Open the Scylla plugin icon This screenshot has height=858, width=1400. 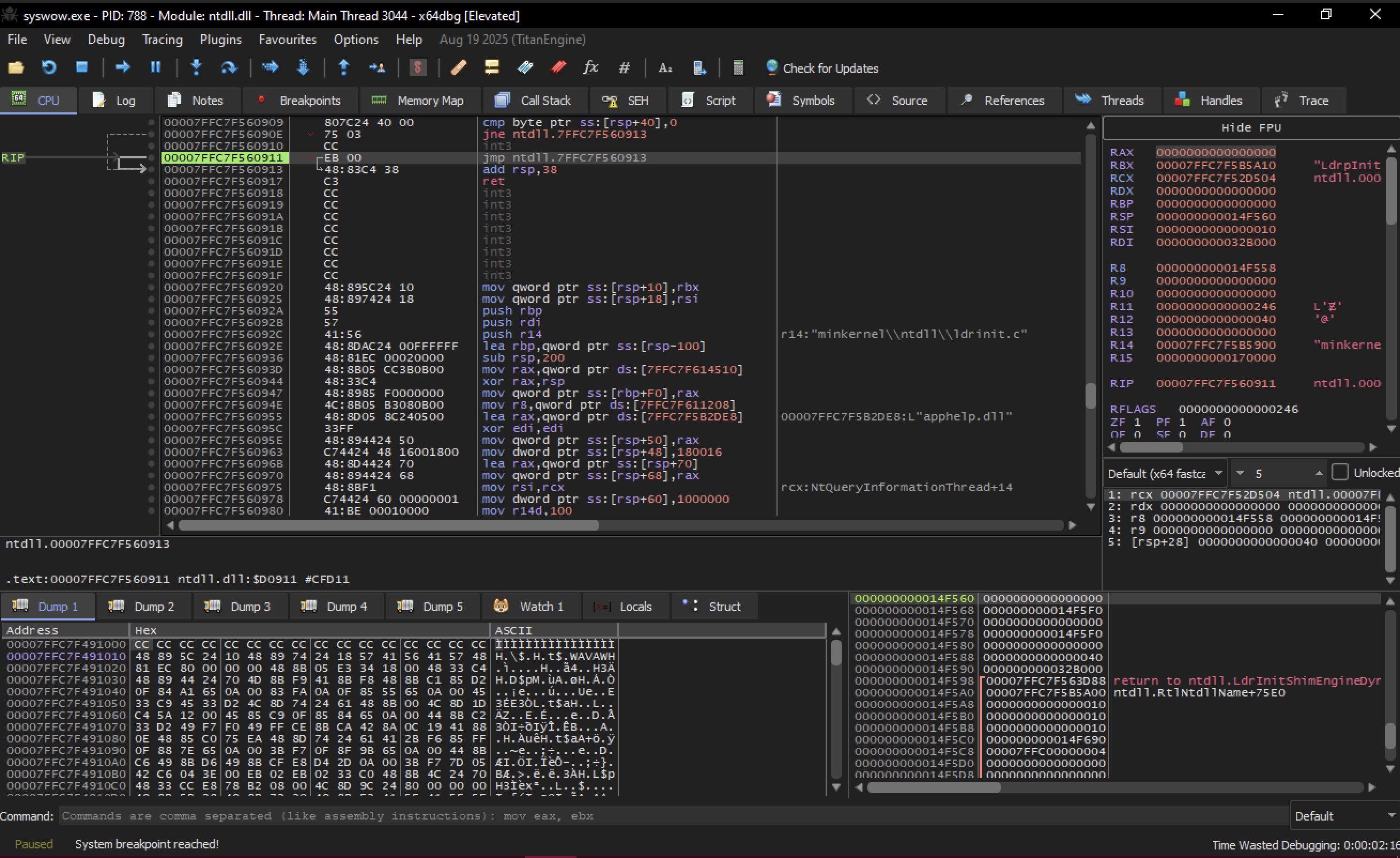click(418, 67)
